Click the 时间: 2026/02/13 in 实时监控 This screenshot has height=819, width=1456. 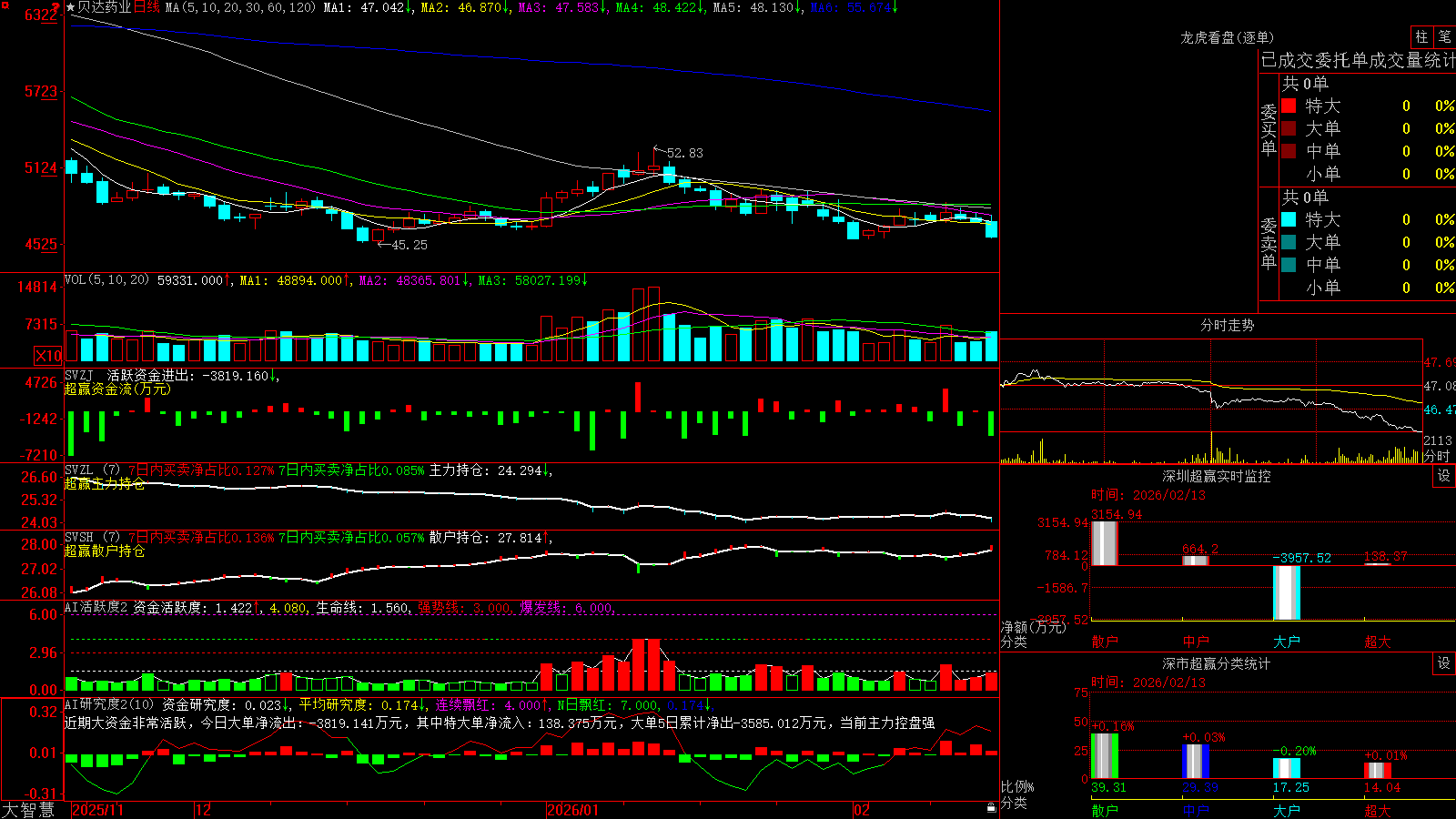tap(1148, 495)
